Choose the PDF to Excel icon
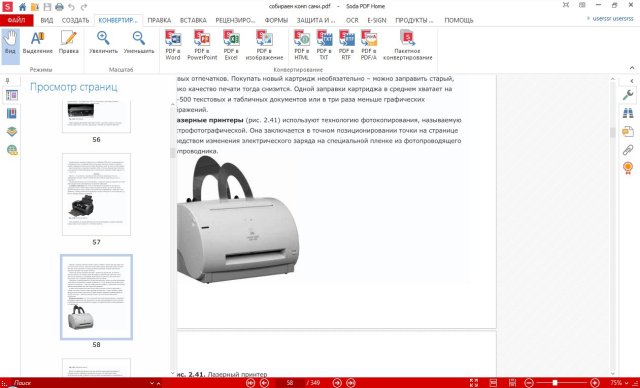The height and width of the screenshot is (388, 640). 231,45
